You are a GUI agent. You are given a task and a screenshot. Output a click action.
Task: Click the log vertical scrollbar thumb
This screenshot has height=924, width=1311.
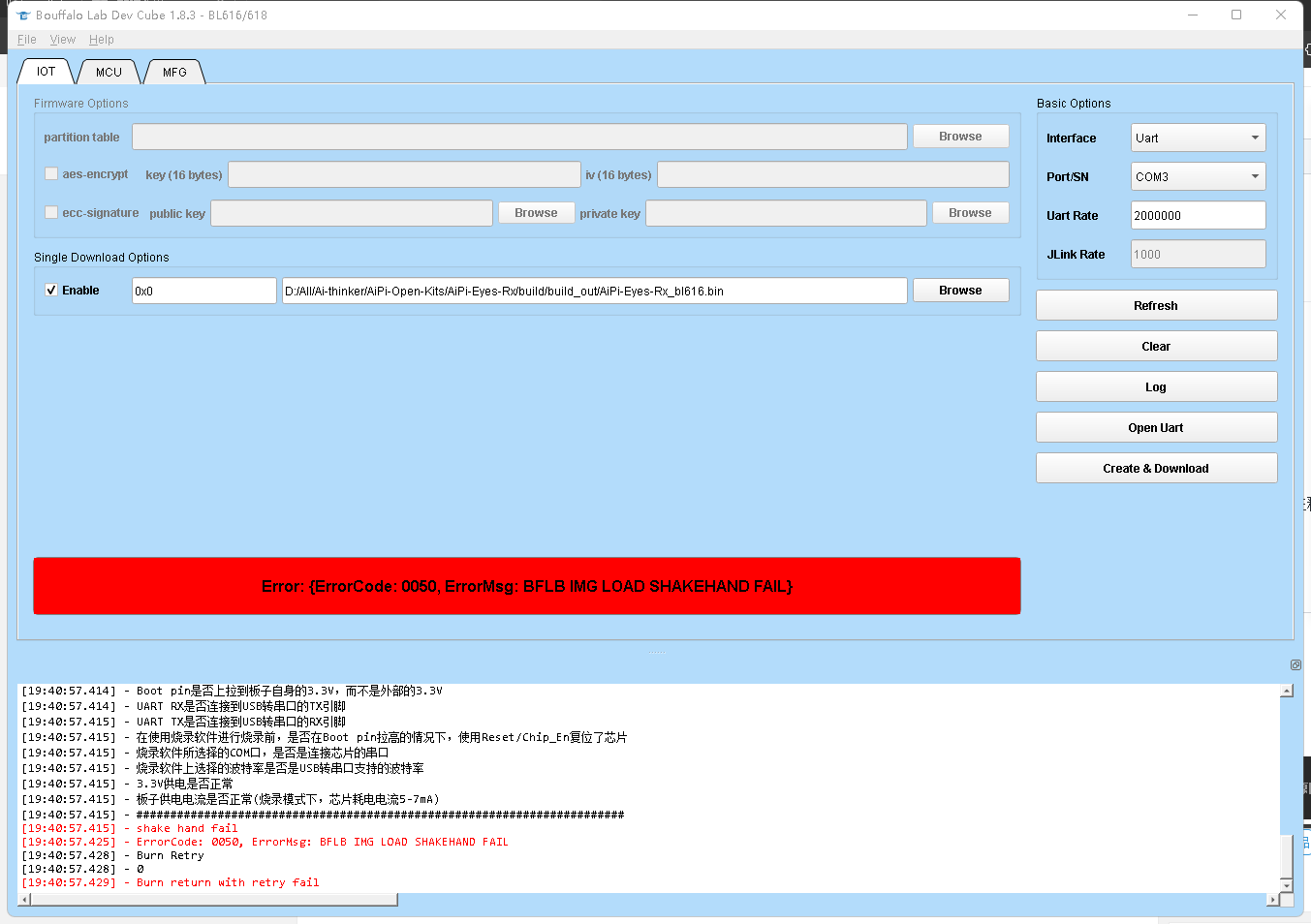1287,855
